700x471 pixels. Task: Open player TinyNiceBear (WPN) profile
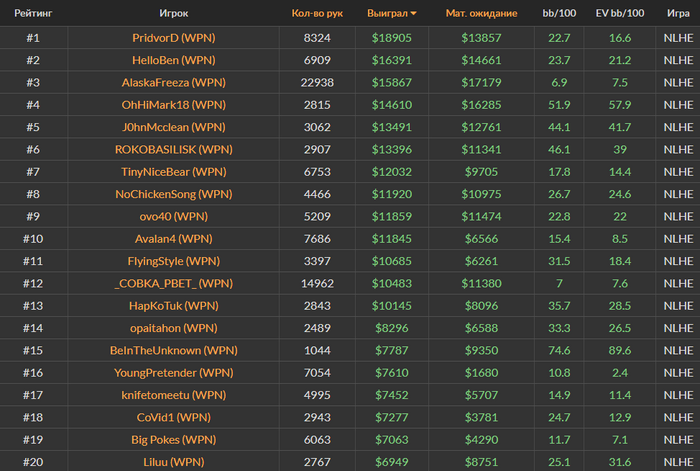(x=174, y=172)
